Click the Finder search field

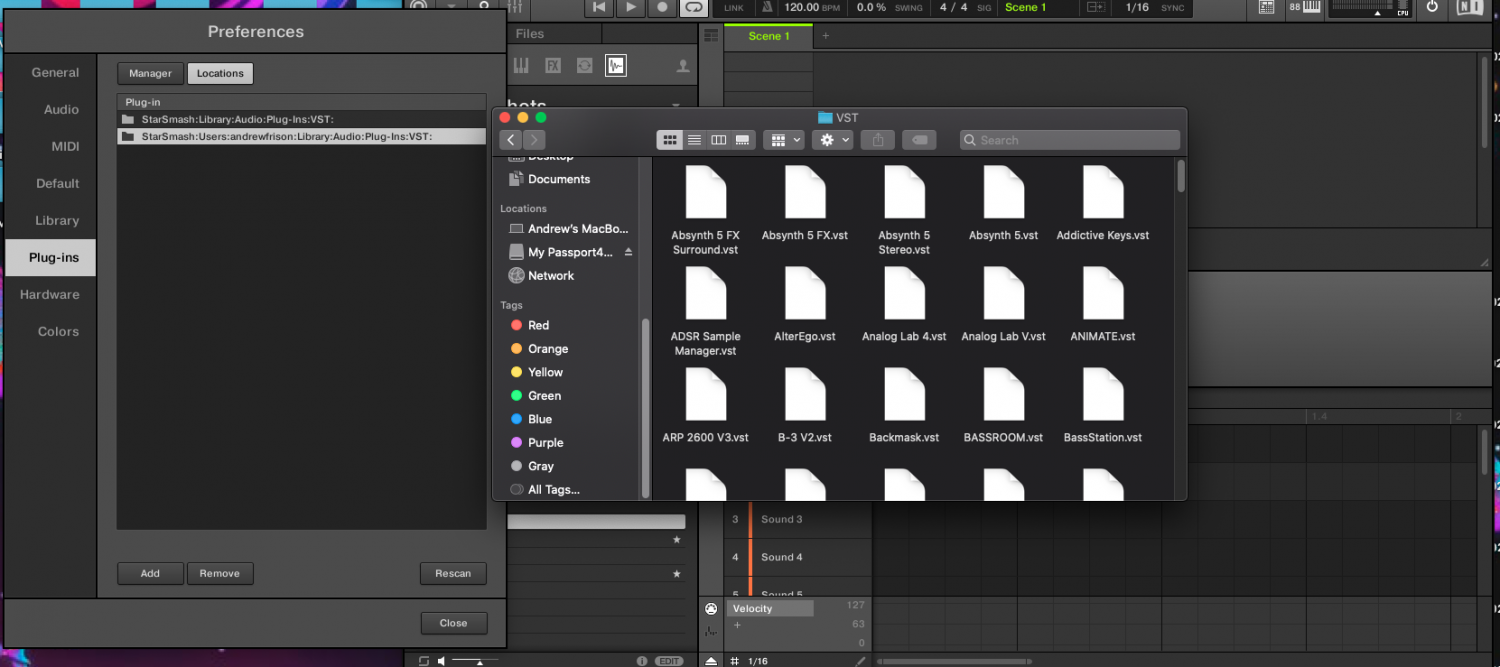coord(1070,140)
